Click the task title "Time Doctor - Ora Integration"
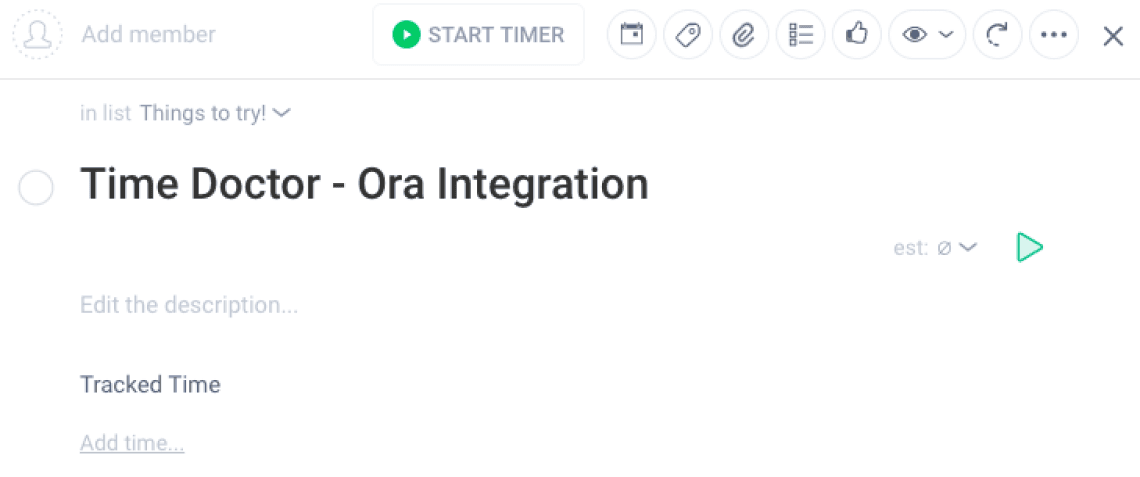1140x477 pixels. 364,184
